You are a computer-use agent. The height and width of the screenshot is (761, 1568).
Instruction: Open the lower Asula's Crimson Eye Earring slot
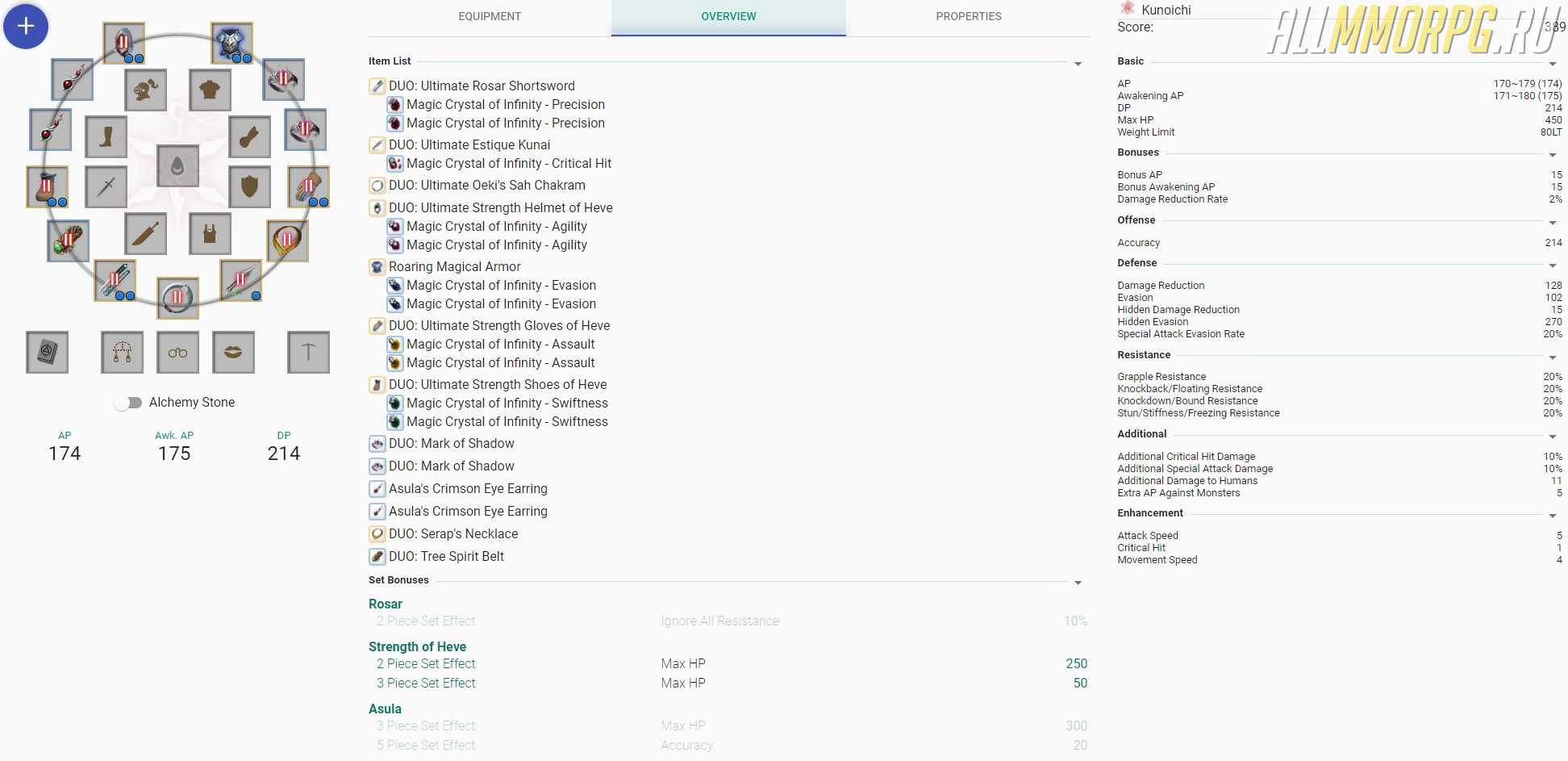pyautogui.click(x=50, y=129)
